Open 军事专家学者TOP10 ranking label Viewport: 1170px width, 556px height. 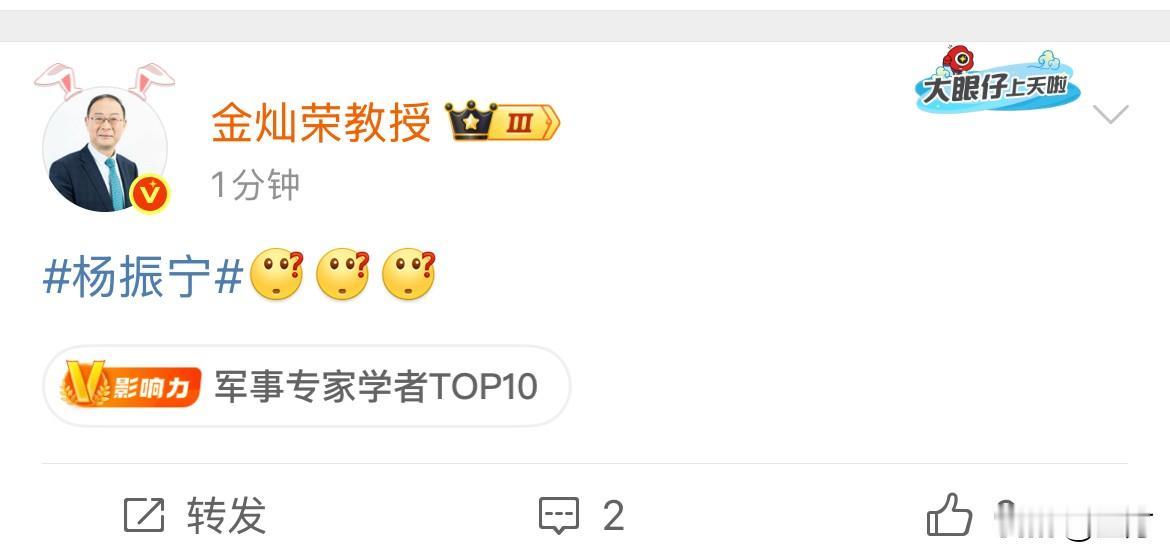click(x=376, y=387)
